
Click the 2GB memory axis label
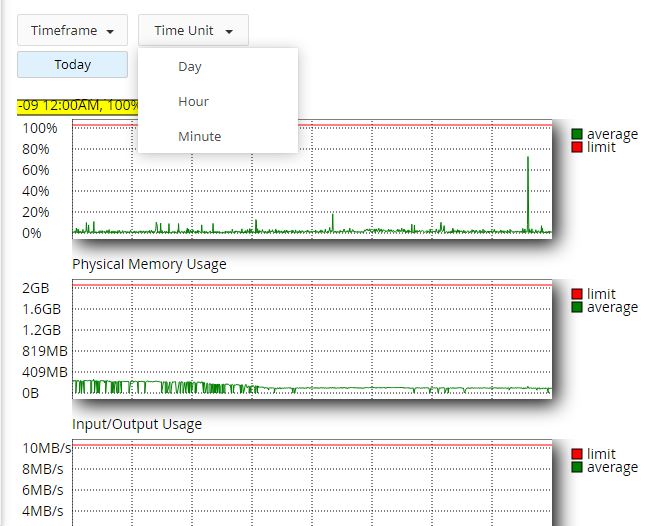(36, 288)
